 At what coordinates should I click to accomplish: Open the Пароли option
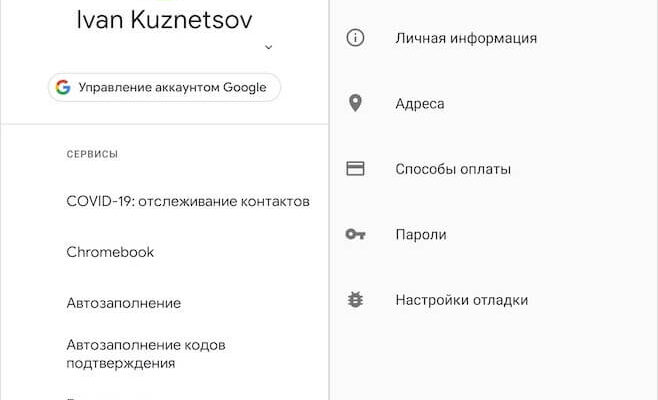[421, 234]
